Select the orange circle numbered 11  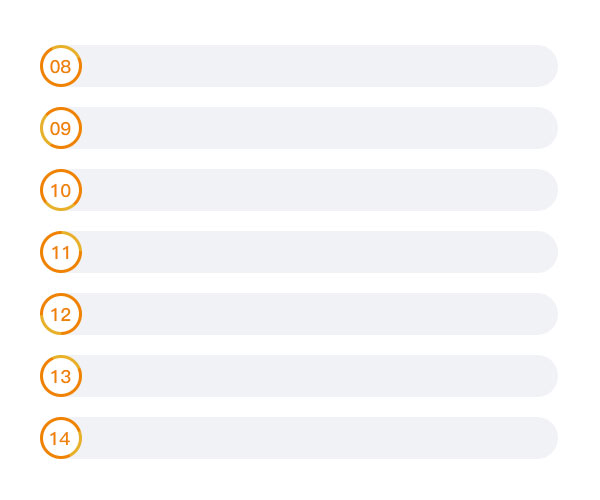[61, 252]
